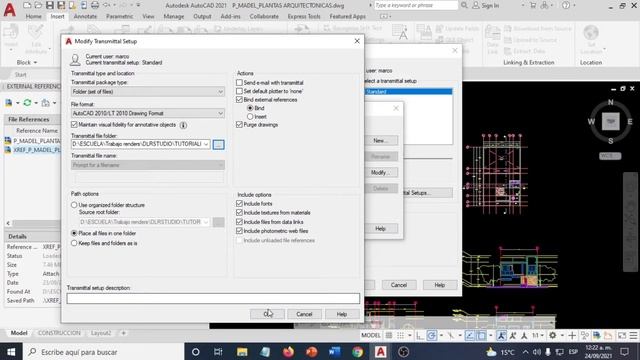This screenshot has width=640, height=360.
Task: Toggle the Ortho mode status bar icon
Action: (x=420, y=336)
